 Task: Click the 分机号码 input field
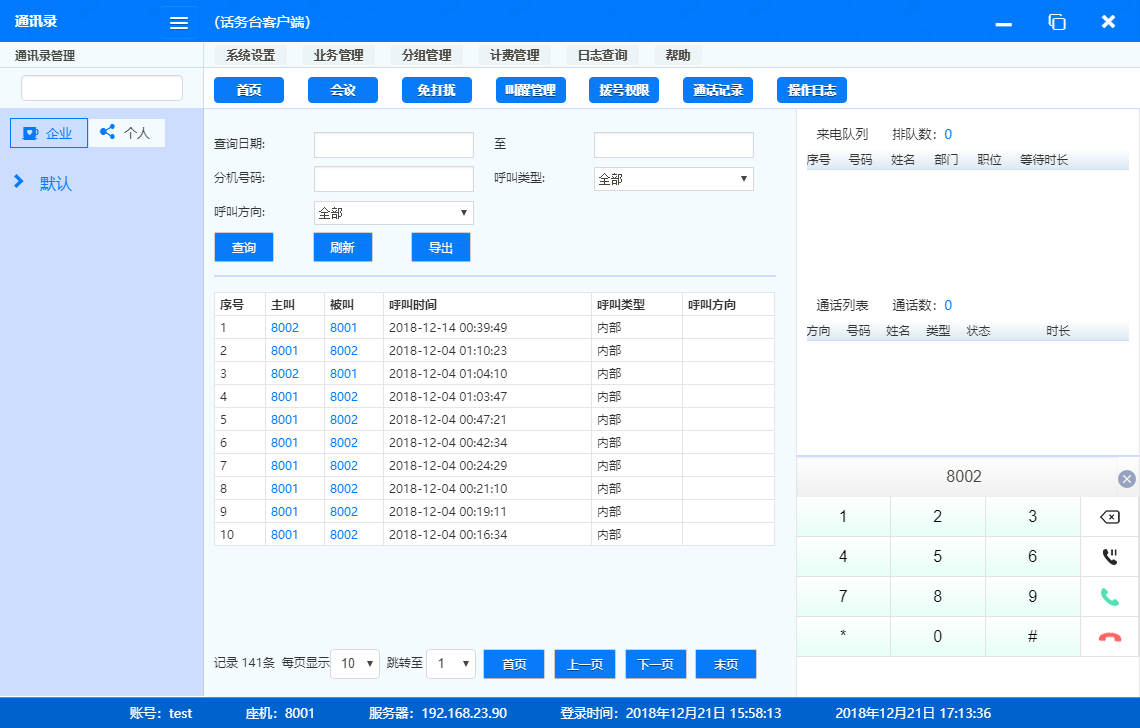[x=393, y=179]
